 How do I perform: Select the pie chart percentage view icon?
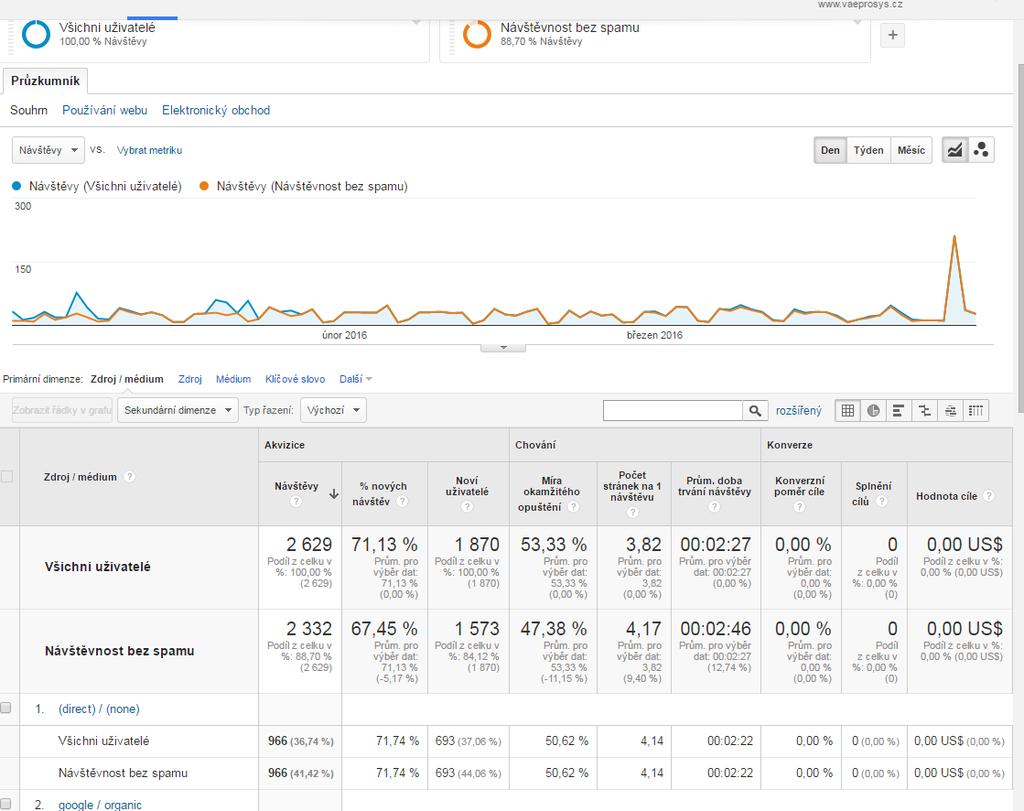point(873,411)
